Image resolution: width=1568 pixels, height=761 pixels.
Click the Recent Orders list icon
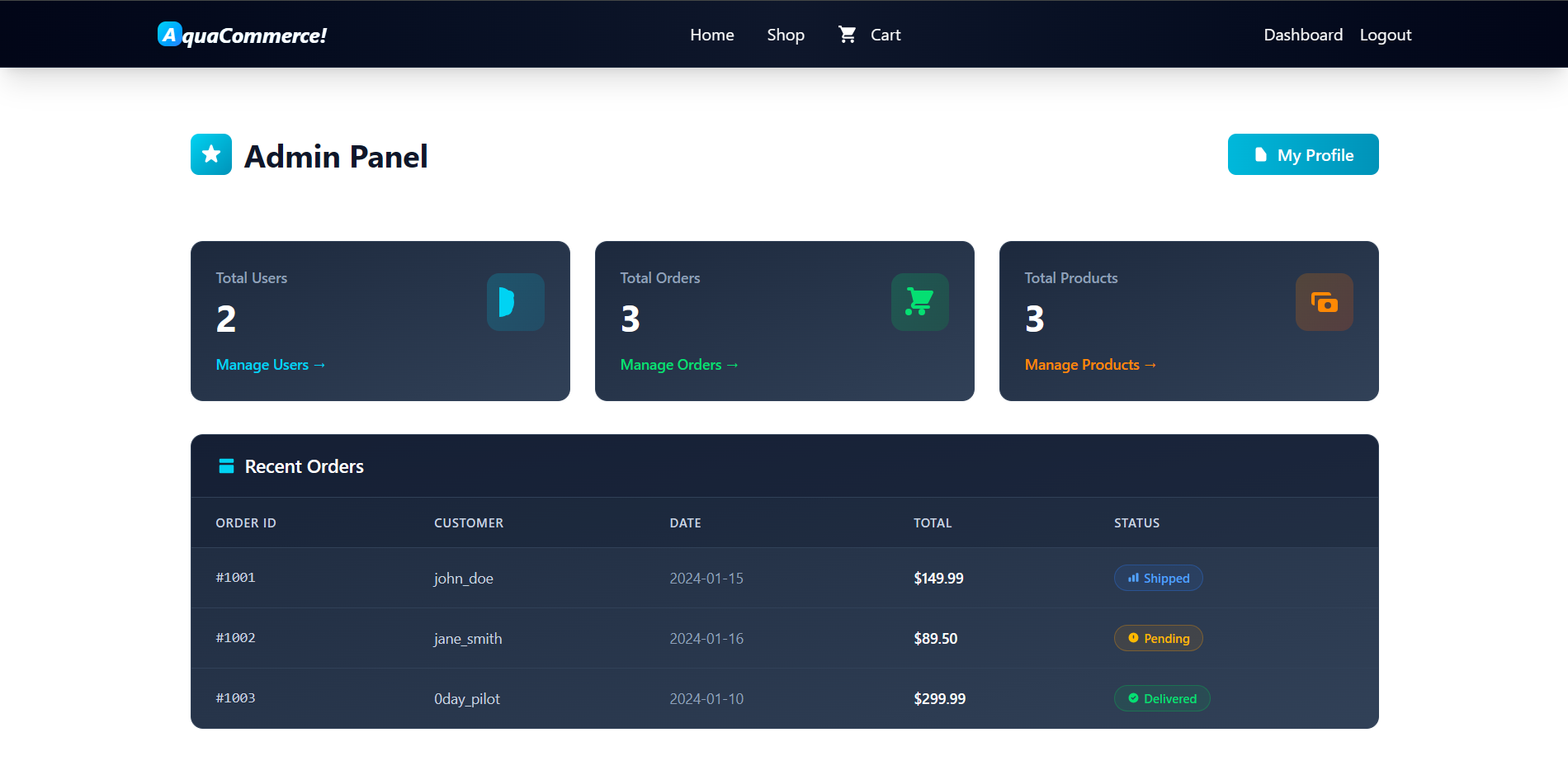point(226,466)
